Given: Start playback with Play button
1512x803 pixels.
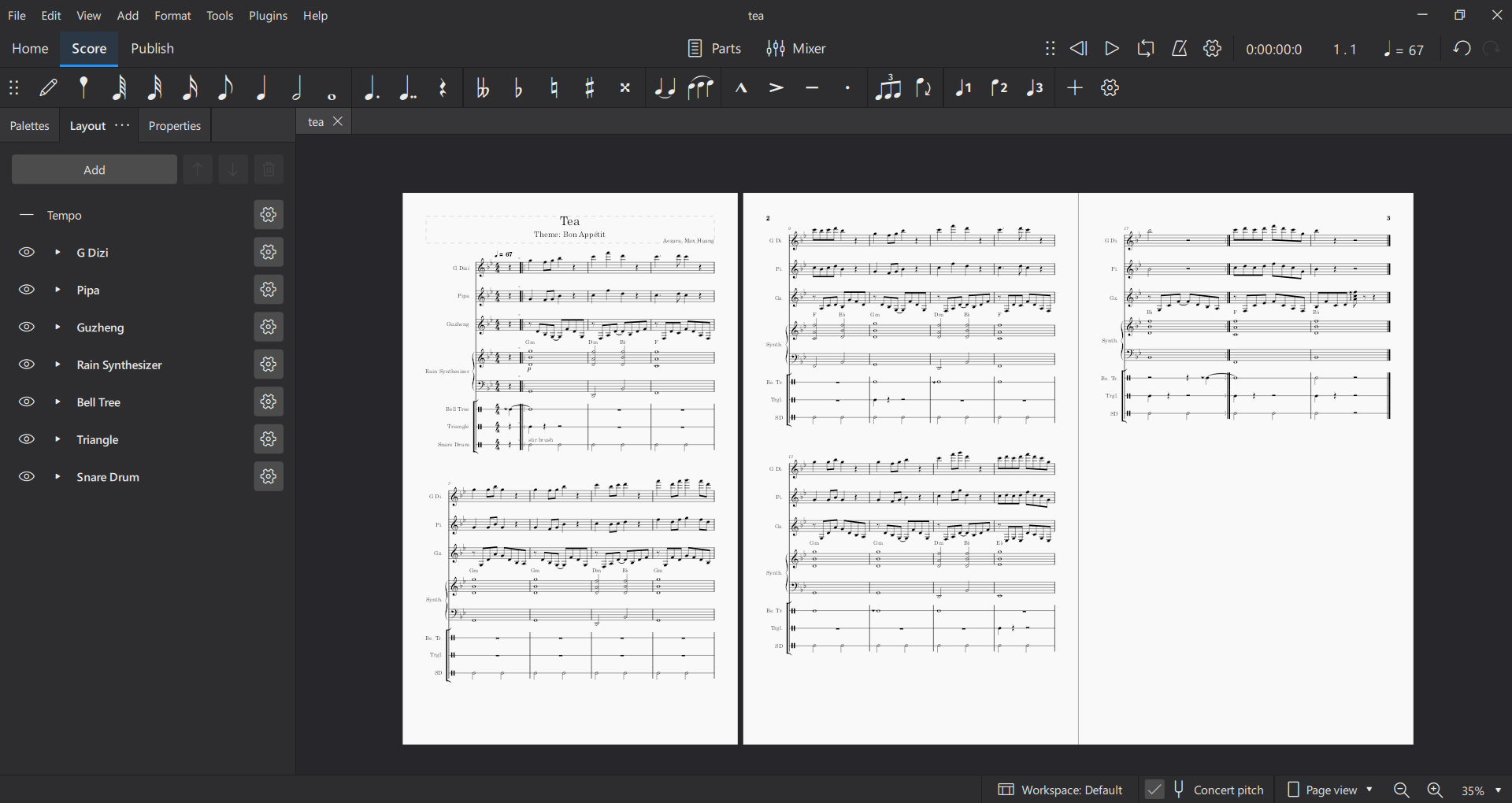Looking at the screenshot, I should click(1112, 49).
